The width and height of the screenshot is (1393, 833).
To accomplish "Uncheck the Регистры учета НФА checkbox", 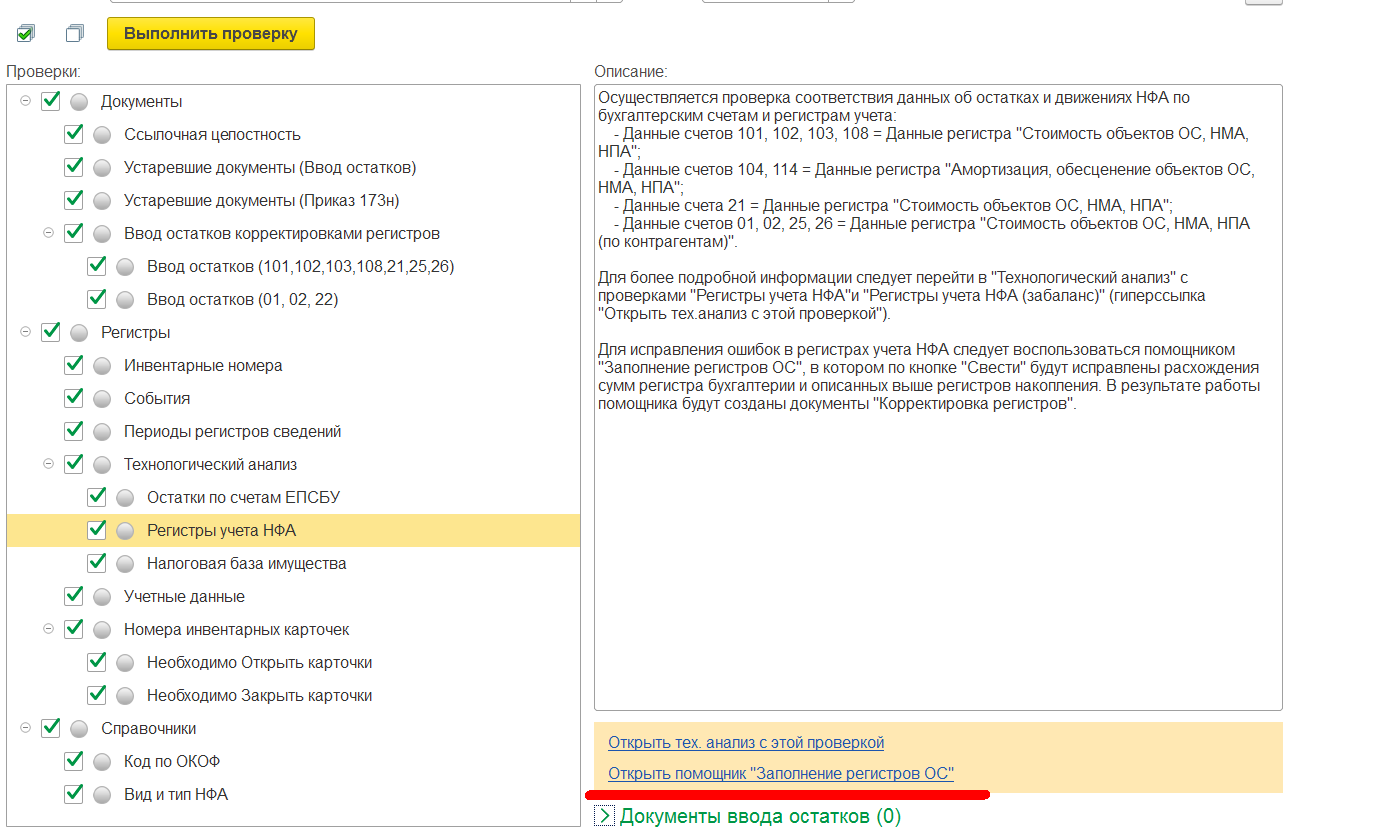I will click(x=96, y=530).
